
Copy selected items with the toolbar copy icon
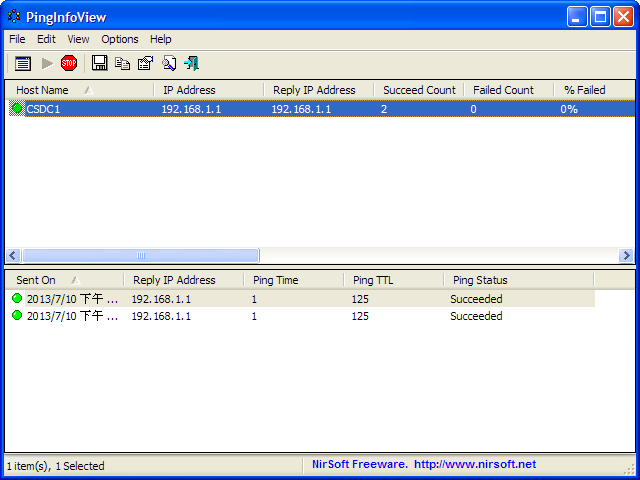pyautogui.click(x=122, y=64)
